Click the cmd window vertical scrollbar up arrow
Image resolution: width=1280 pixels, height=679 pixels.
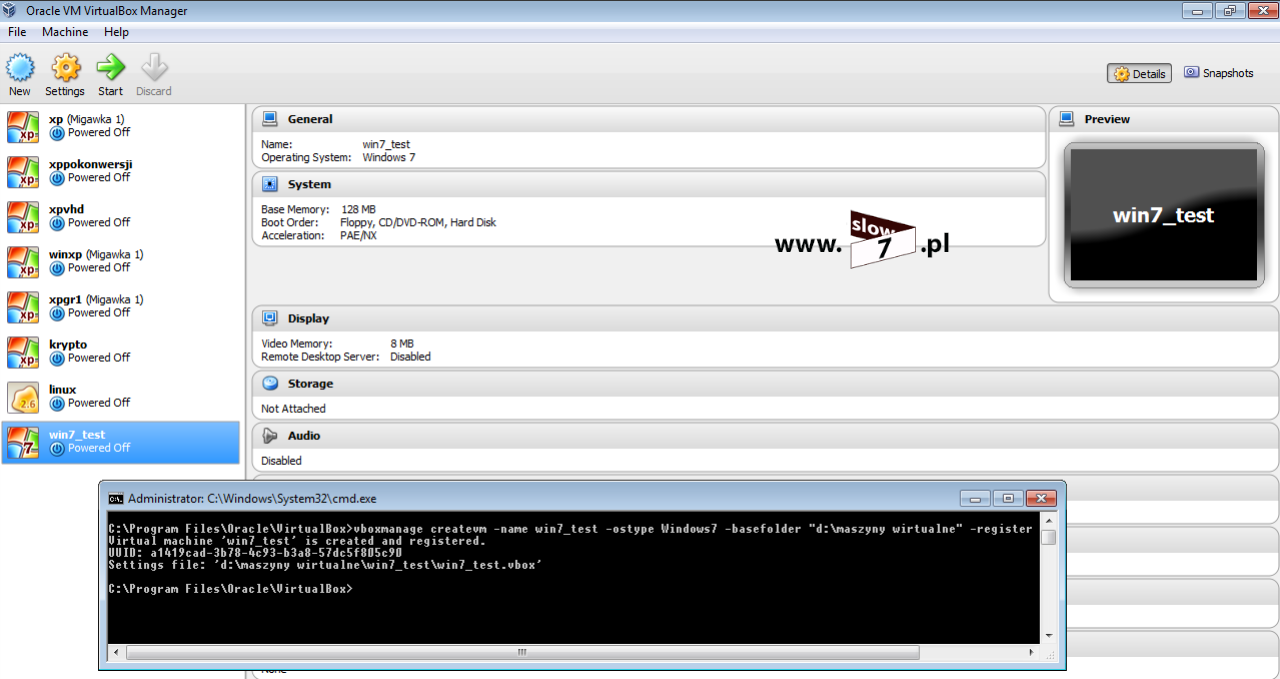pos(1048,521)
